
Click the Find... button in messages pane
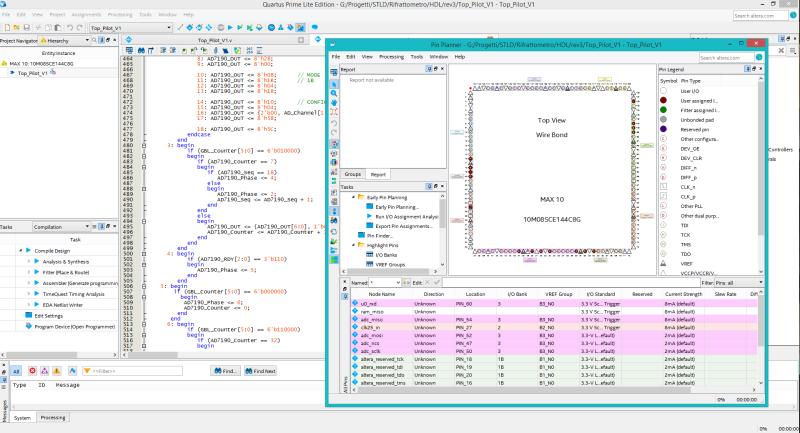(226, 371)
